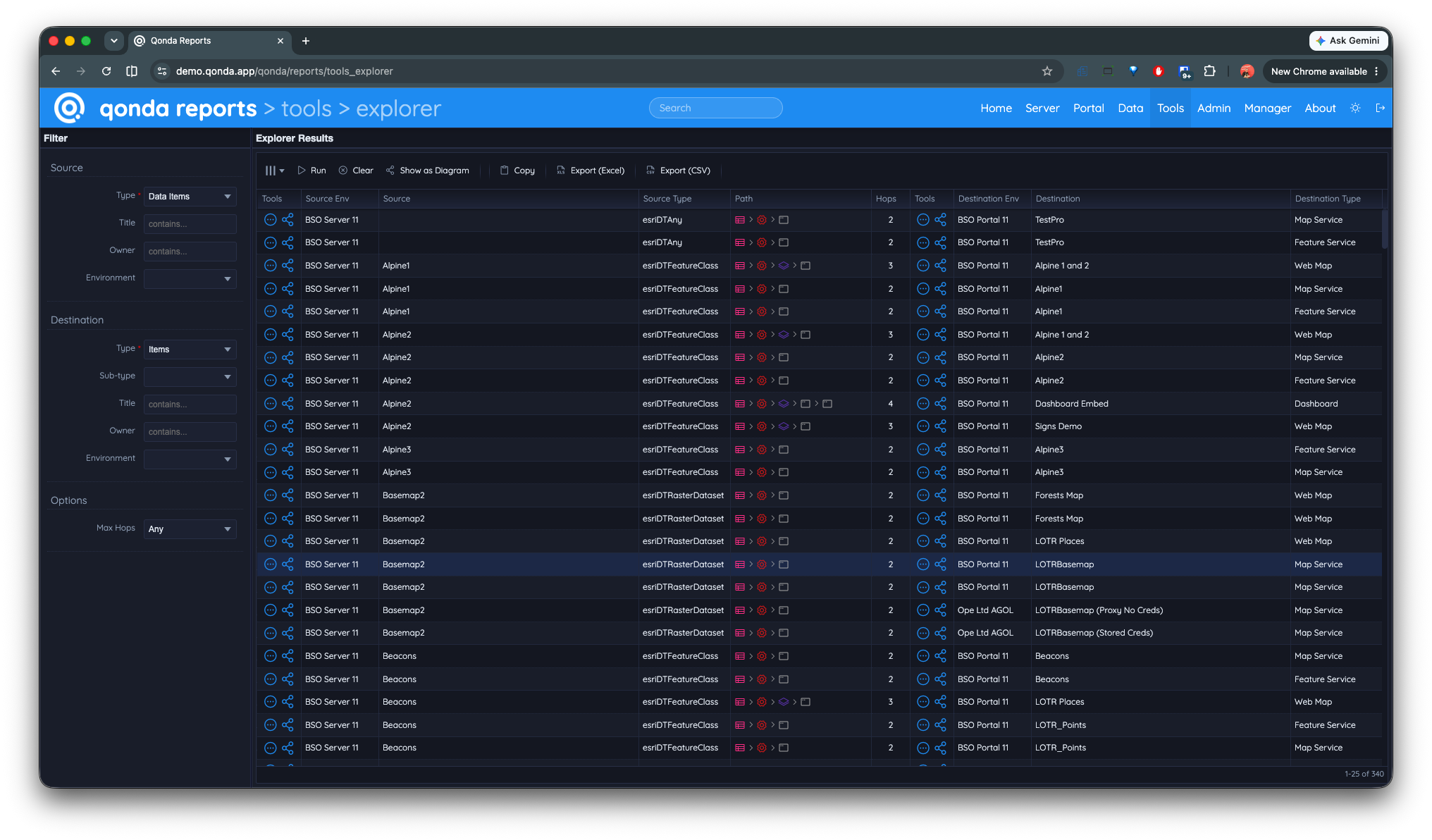Click the logout icon in header
Screen dimensions: 1432x840
pos(1381,108)
